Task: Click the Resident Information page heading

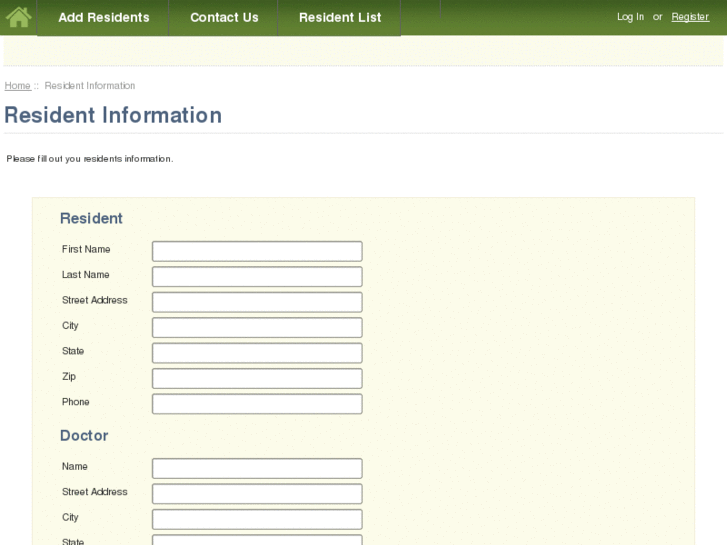Action: pyautogui.click(x=113, y=115)
